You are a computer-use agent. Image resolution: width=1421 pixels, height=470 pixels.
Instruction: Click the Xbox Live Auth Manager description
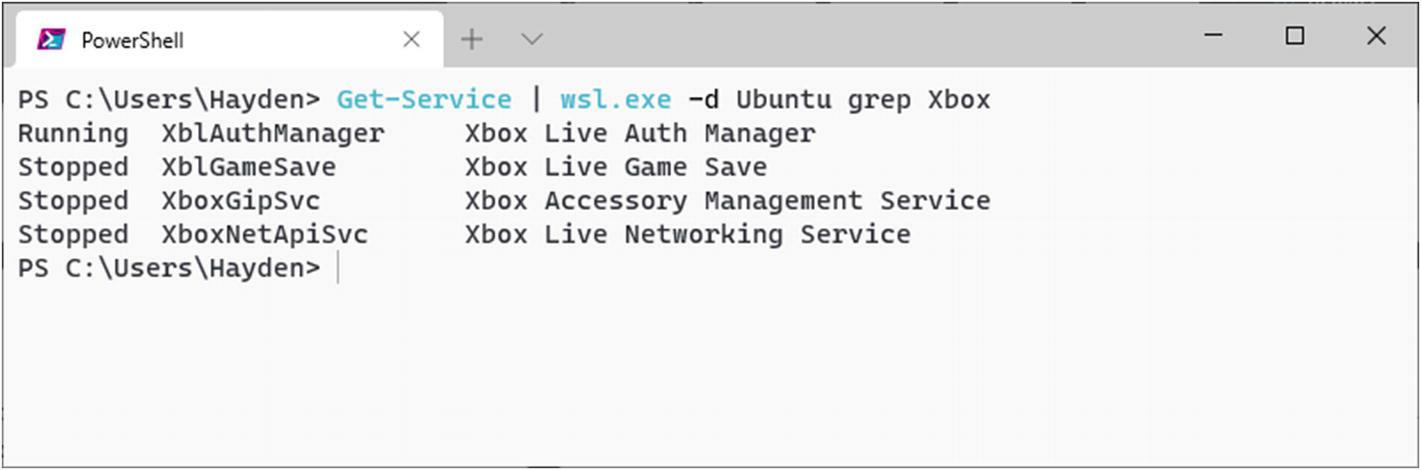(640, 133)
